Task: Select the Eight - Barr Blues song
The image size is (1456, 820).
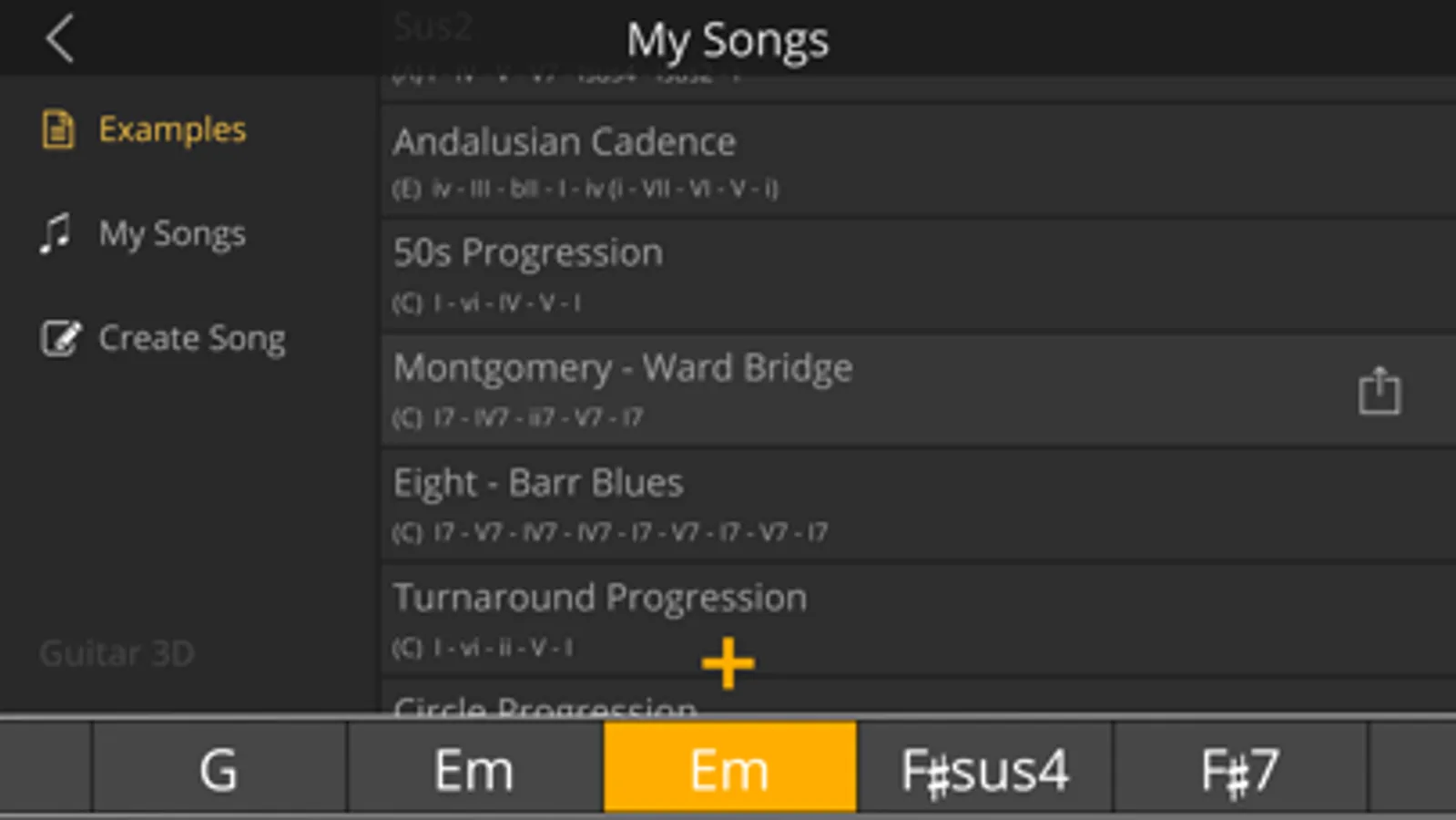Action: [728, 503]
